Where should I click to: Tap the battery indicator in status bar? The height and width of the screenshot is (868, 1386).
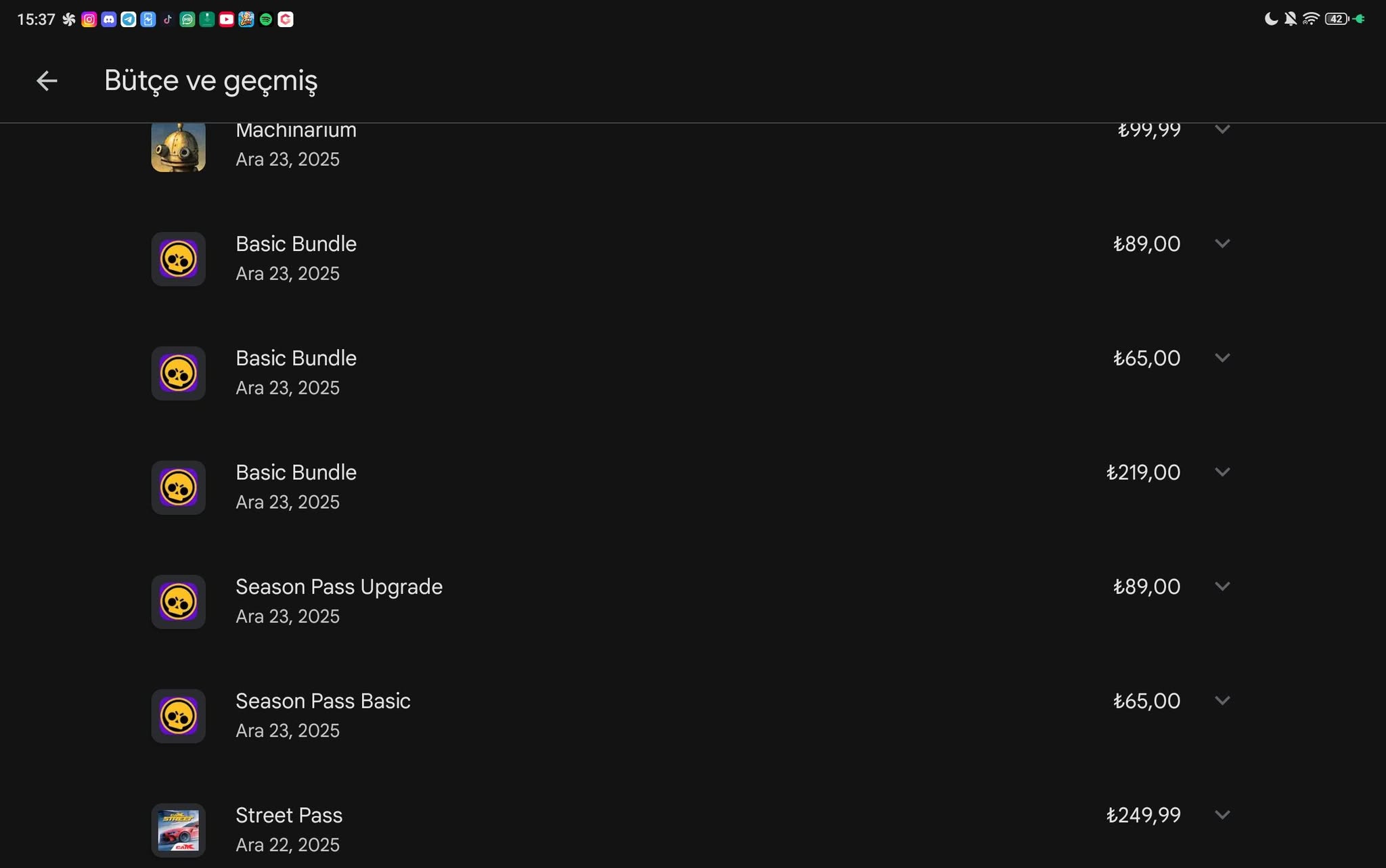click(1337, 19)
